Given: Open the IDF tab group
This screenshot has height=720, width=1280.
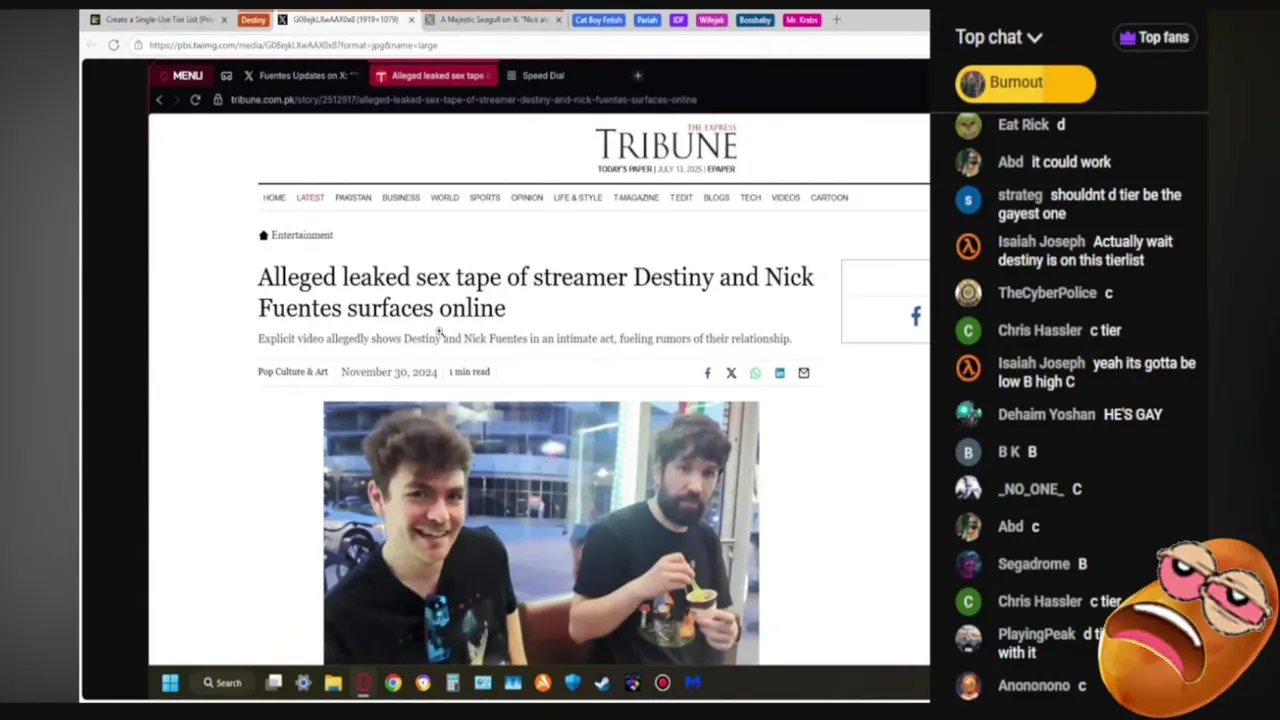Looking at the screenshot, I should pyautogui.click(x=678, y=20).
